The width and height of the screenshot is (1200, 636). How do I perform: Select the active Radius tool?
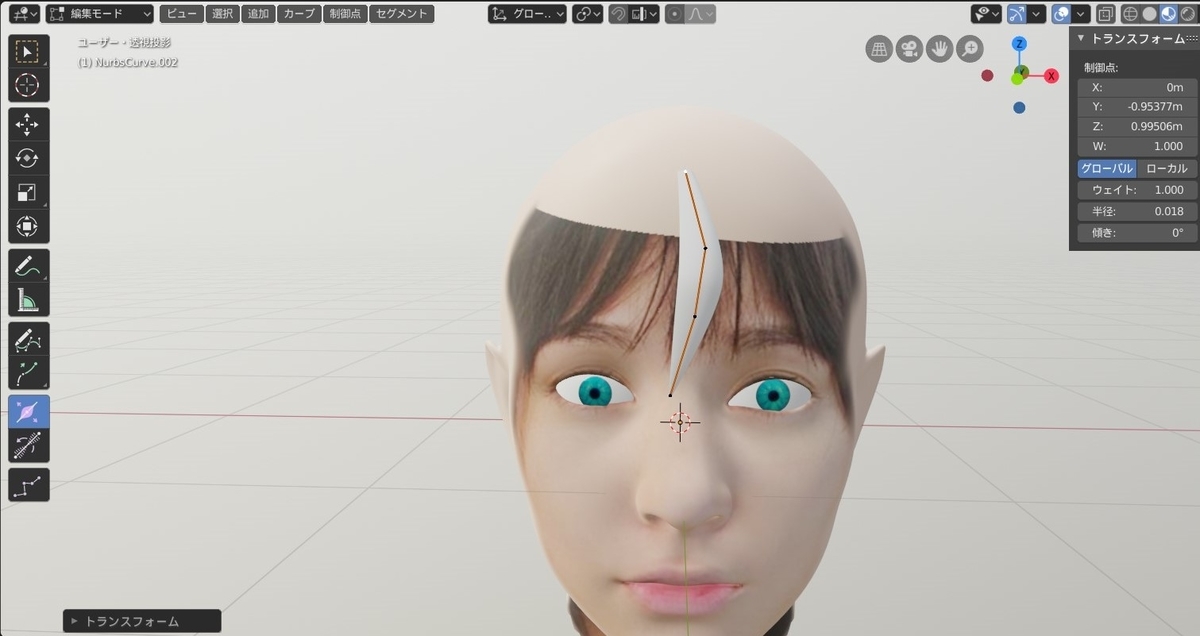tap(28, 411)
